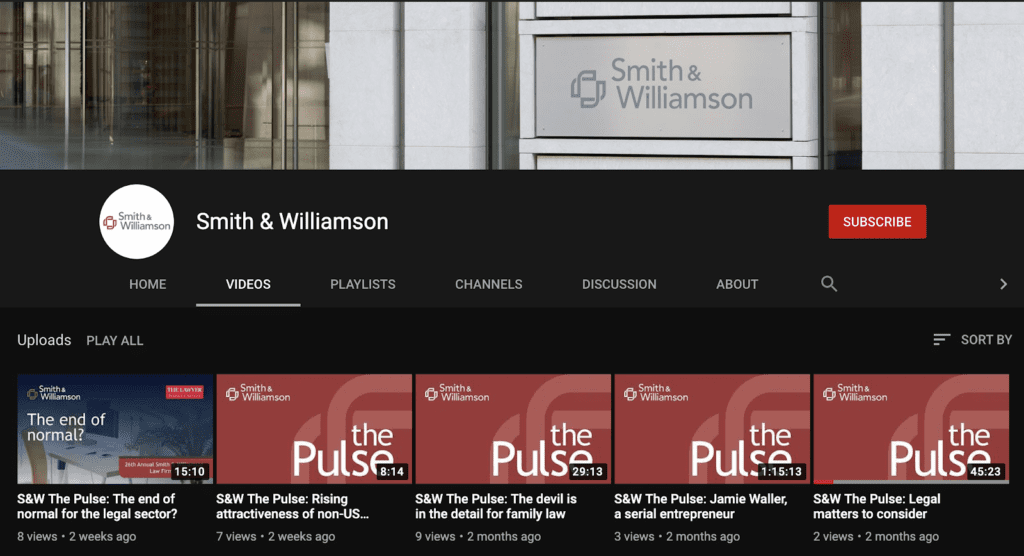Open the SORT BY dropdown
The width and height of the screenshot is (1024, 556).
(972, 339)
